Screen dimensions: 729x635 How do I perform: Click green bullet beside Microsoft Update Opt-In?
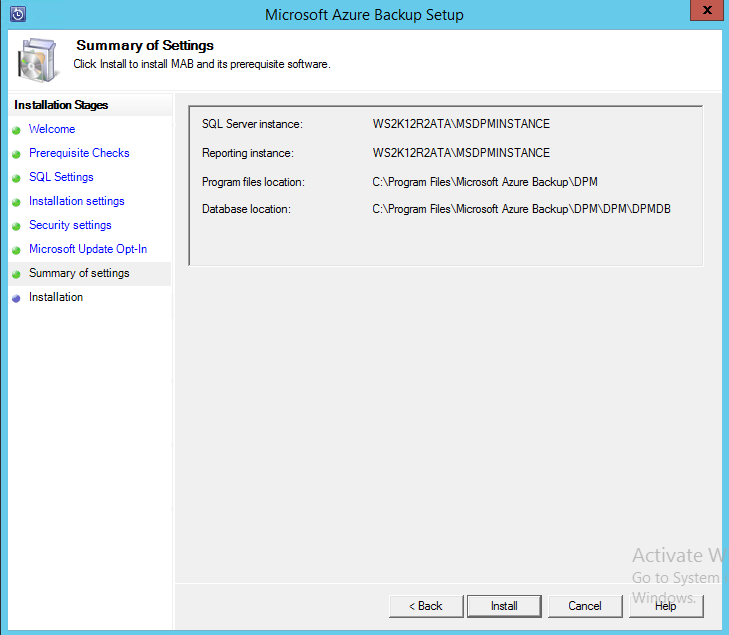point(16,250)
